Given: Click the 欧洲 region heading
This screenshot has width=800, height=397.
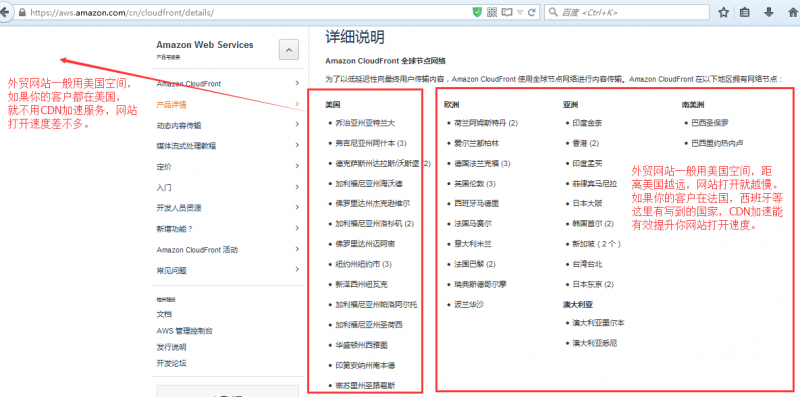Looking at the screenshot, I should 452,104.
